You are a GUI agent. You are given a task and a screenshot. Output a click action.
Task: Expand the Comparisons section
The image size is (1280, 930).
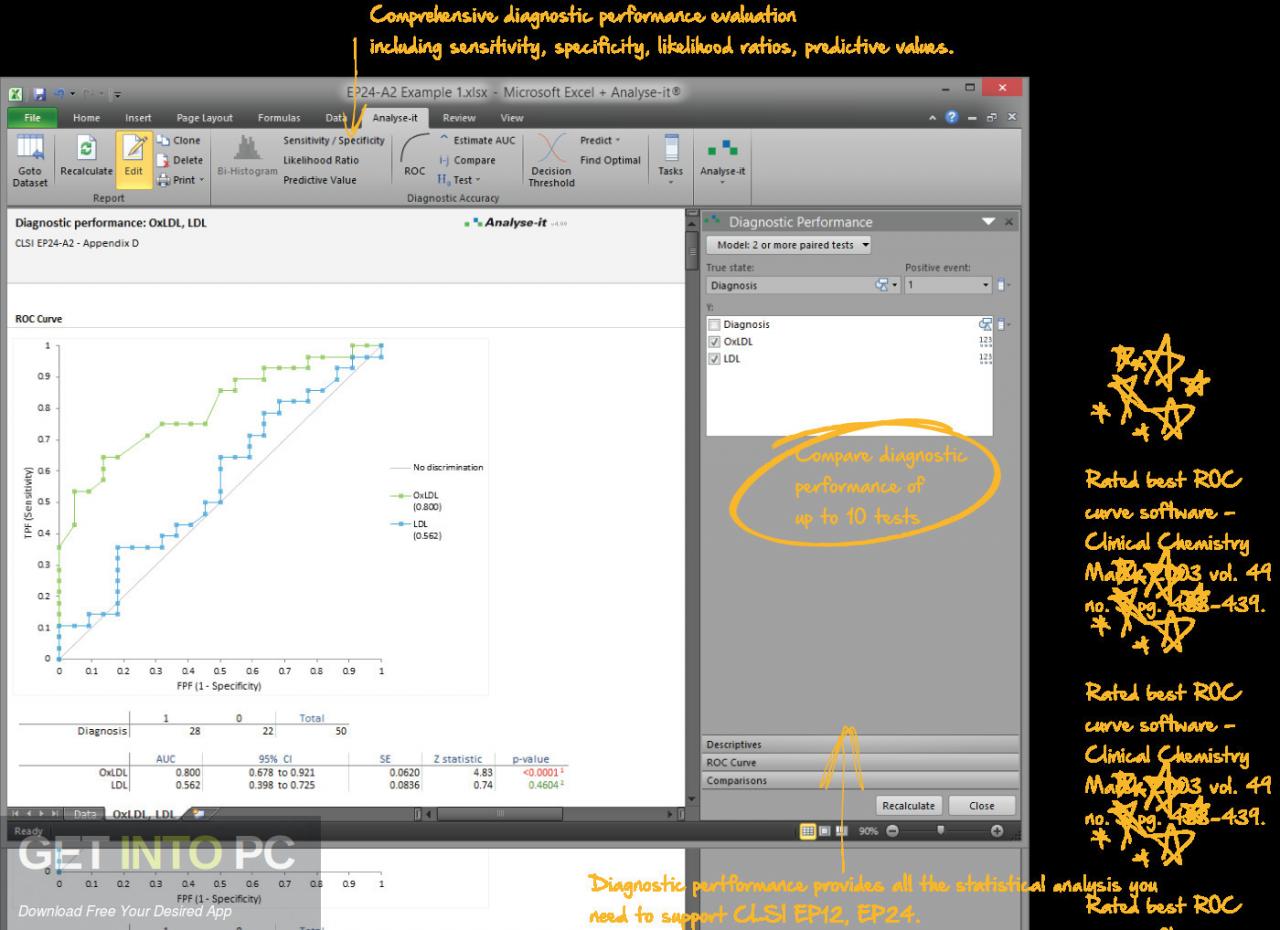click(x=860, y=780)
